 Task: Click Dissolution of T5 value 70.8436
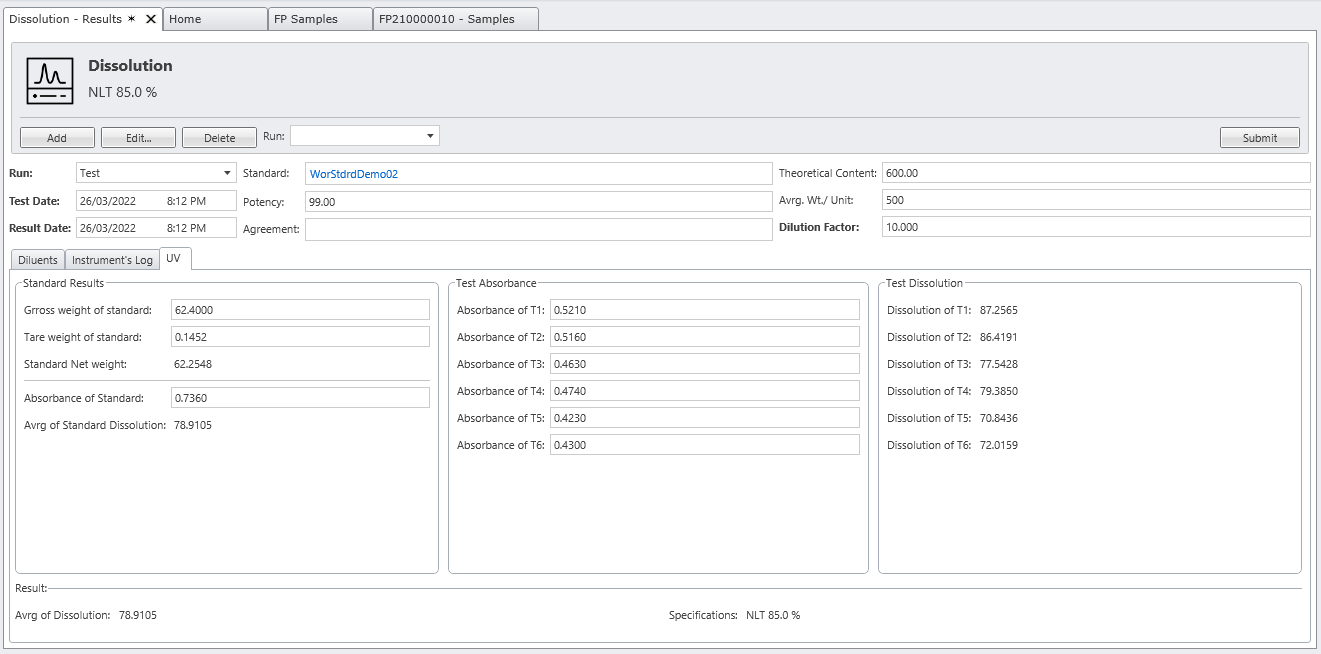click(x=999, y=419)
